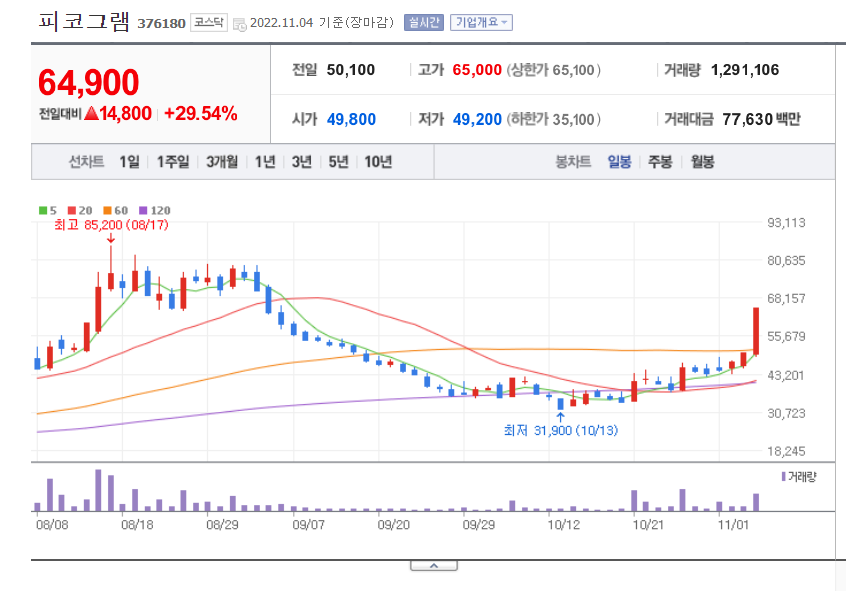The width and height of the screenshot is (846, 591).
Task: Click the 실시간 real-time button
Action: [424, 23]
